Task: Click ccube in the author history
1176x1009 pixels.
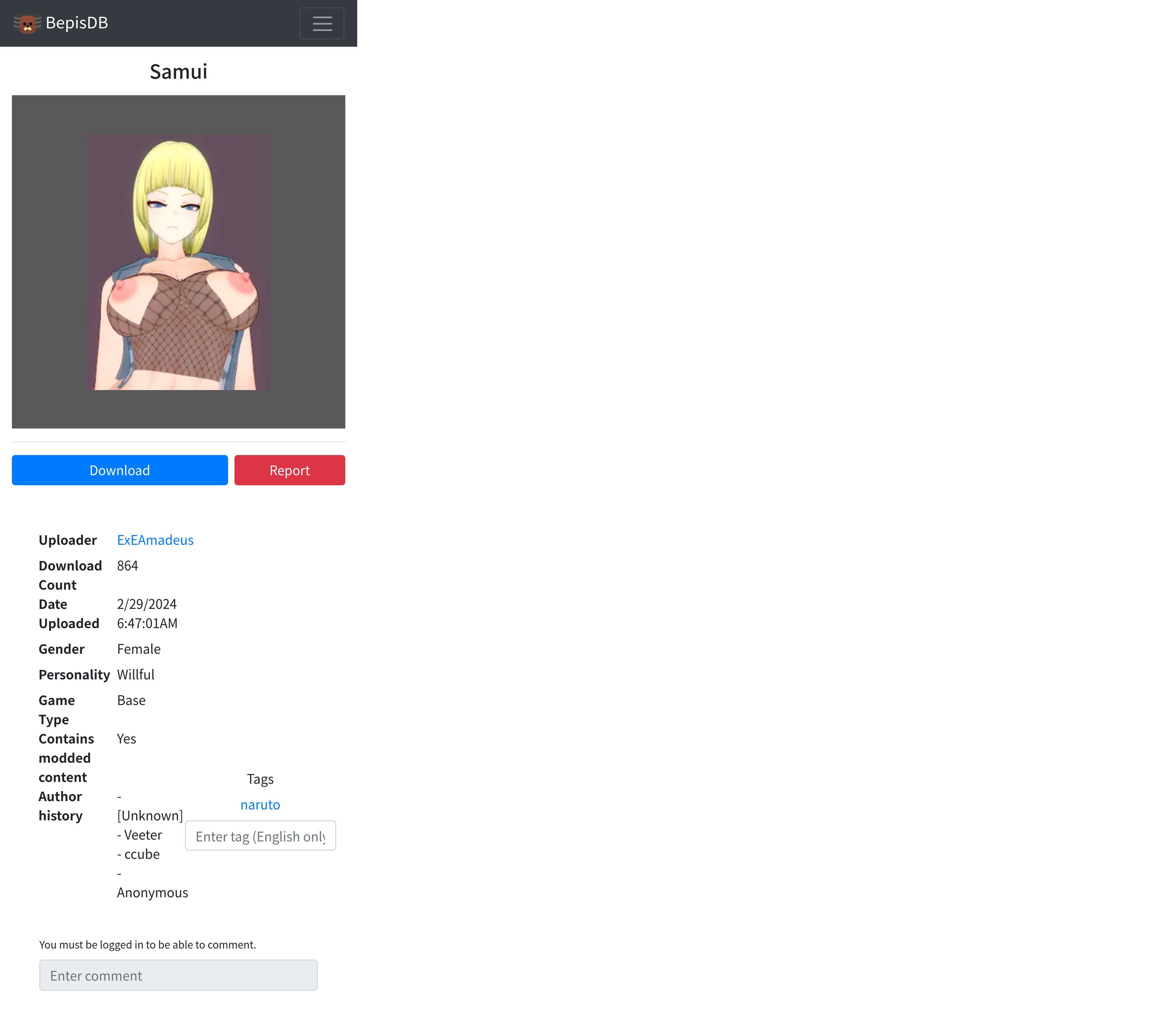Action: (141, 854)
